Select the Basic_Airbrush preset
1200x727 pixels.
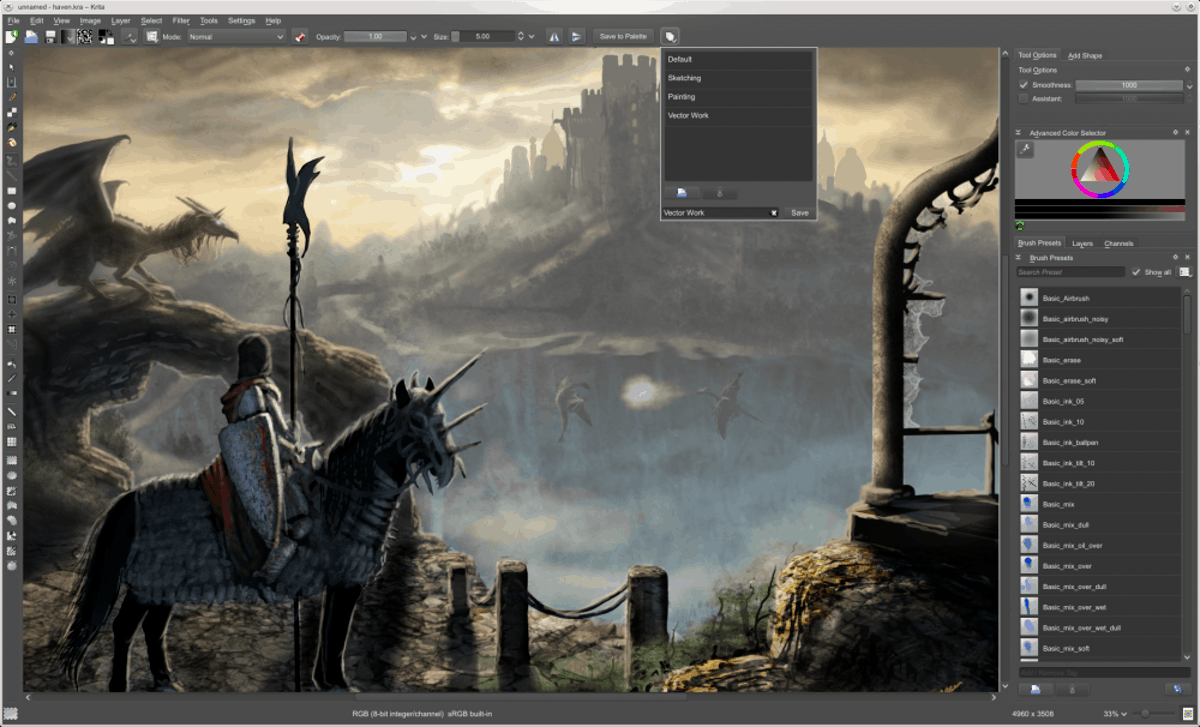click(x=1100, y=298)
